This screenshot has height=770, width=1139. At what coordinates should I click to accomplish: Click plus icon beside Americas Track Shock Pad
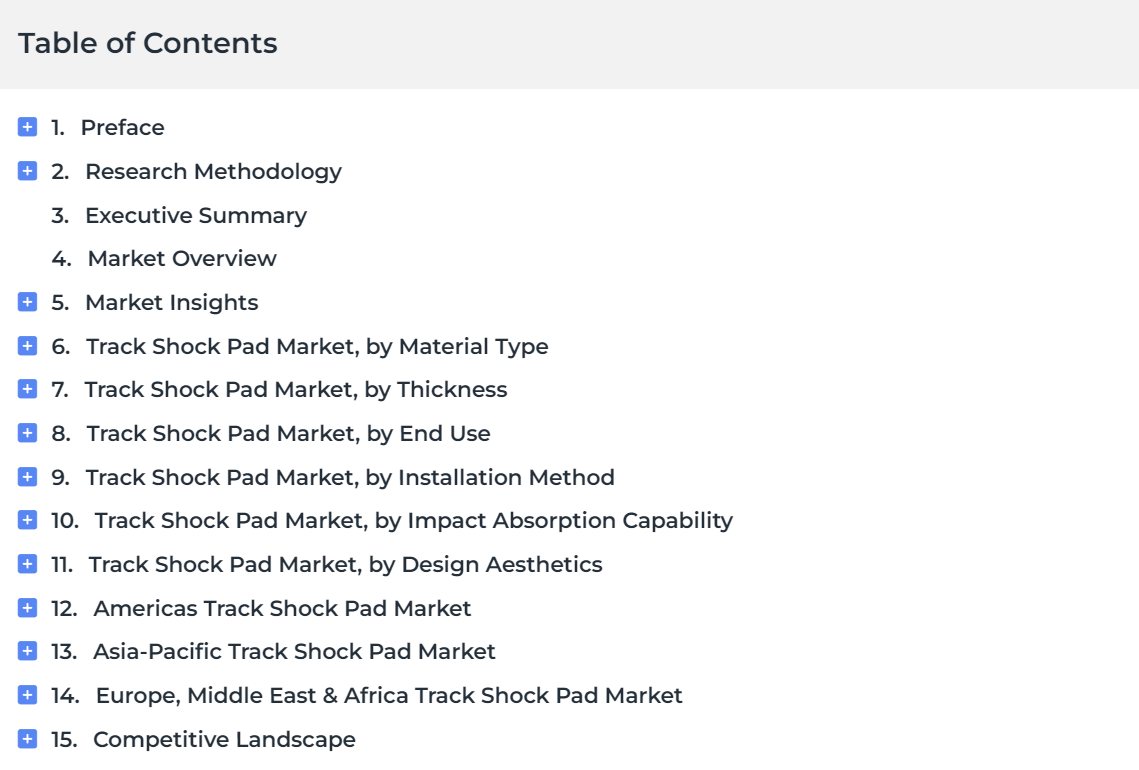(x=28, y=607)
